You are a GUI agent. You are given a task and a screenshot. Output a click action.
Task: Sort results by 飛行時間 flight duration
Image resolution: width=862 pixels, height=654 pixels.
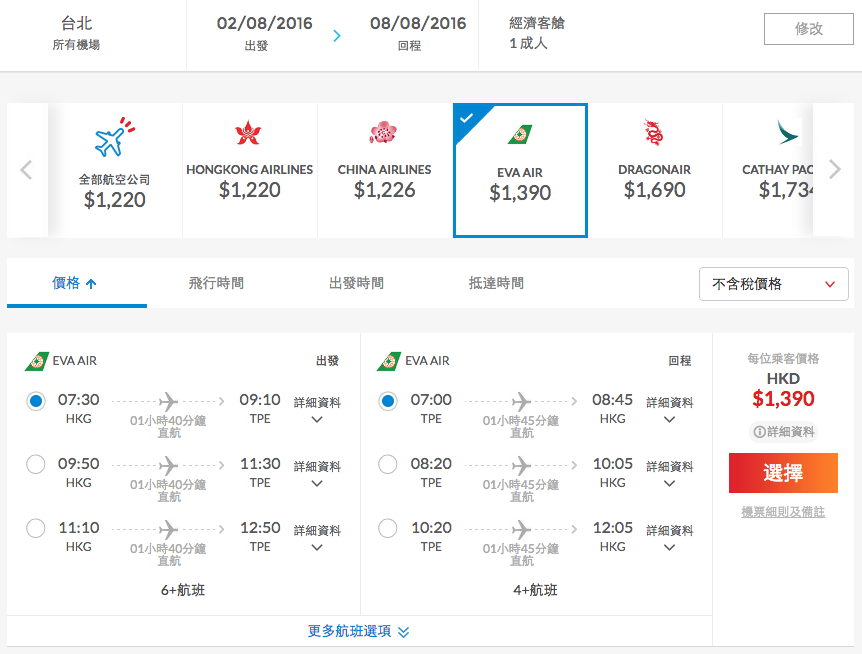pos(216,283)
